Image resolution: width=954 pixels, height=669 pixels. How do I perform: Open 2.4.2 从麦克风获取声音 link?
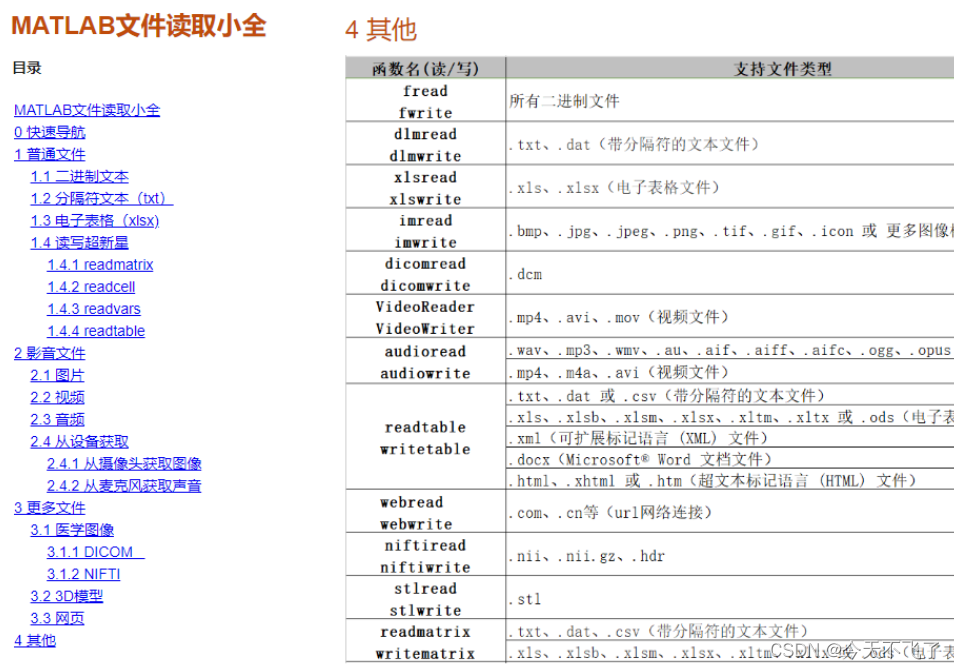pyautogui.click(x=124, y=486)
